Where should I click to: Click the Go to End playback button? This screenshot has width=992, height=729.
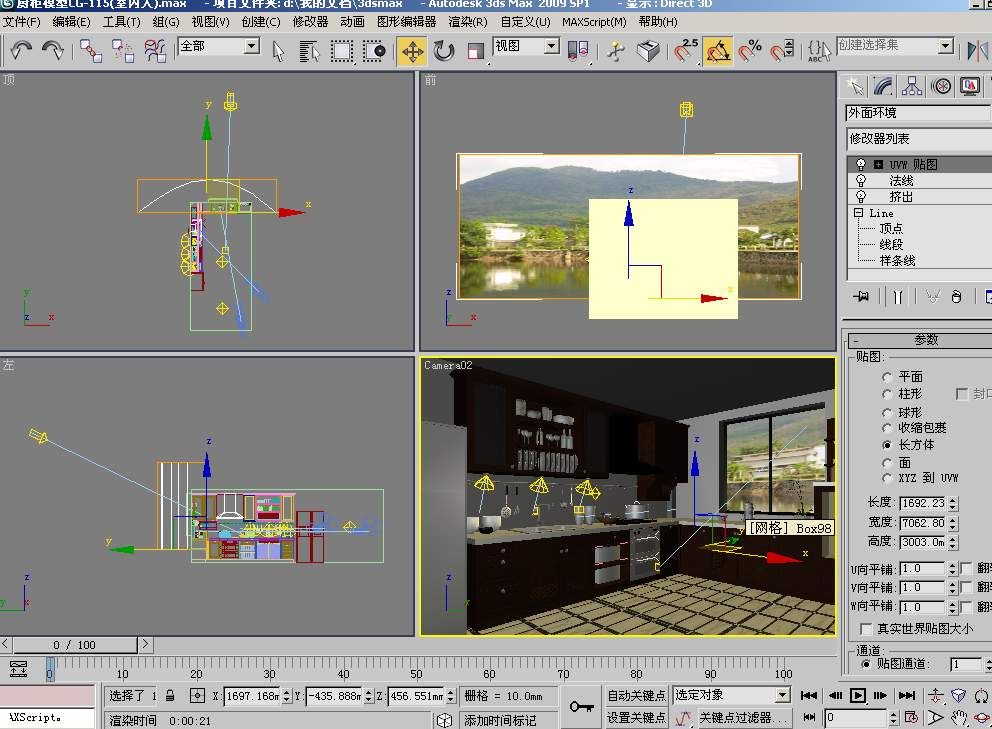[x=907, y=695]
